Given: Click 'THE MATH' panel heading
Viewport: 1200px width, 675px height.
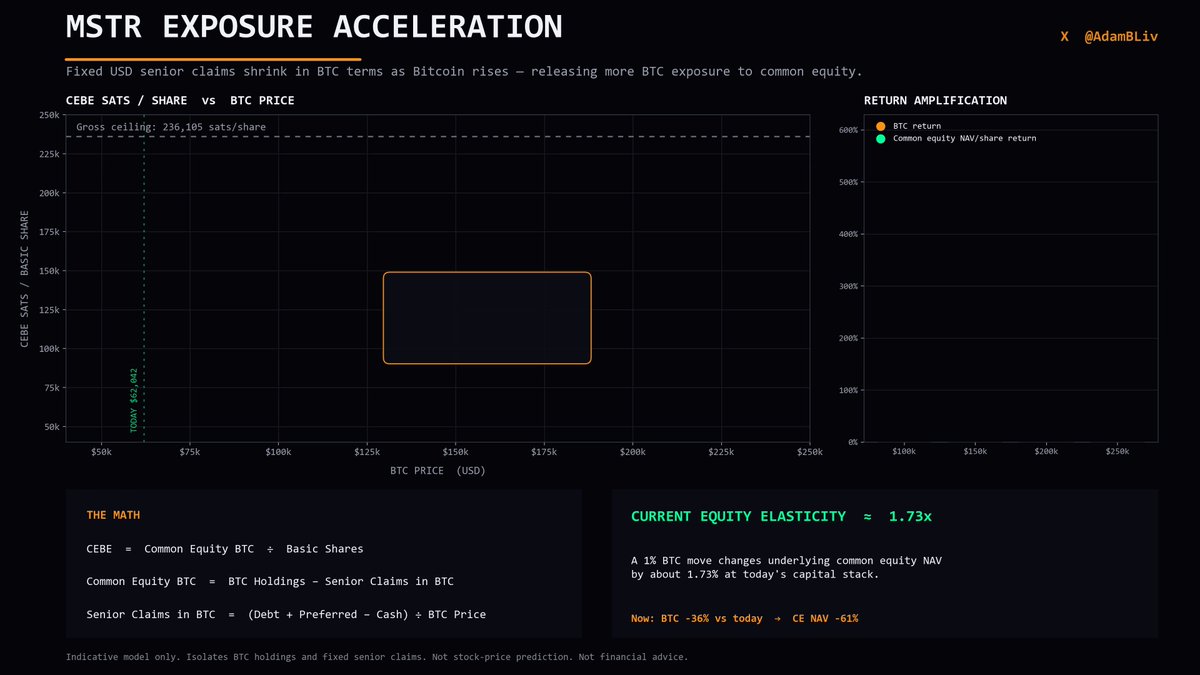Looking at the screenshot, I should pos(113,515).
